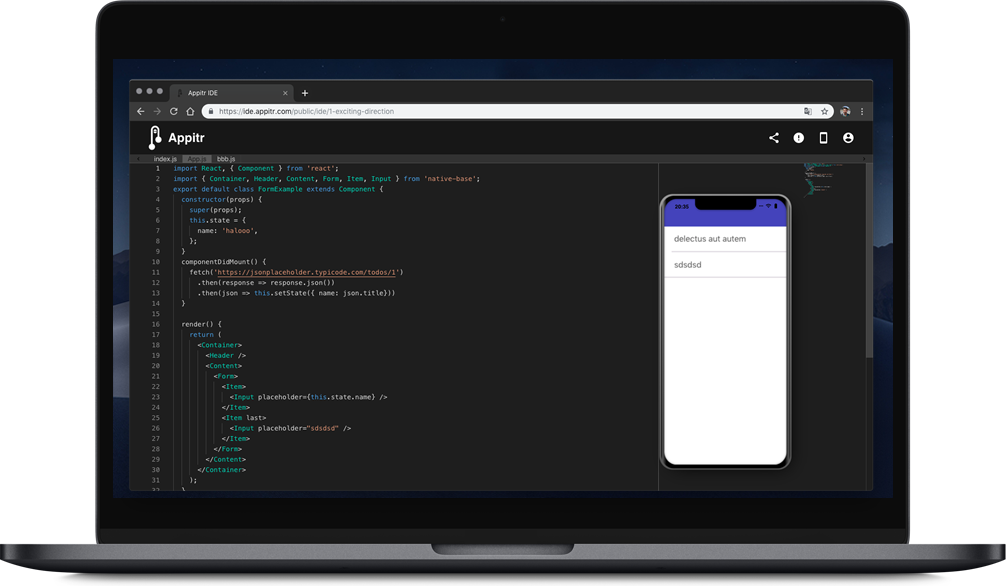Image resolution: width=1006 pixels, height=586 pixels.
Task: Open the browser home page icon
Action: coord(190,111)
